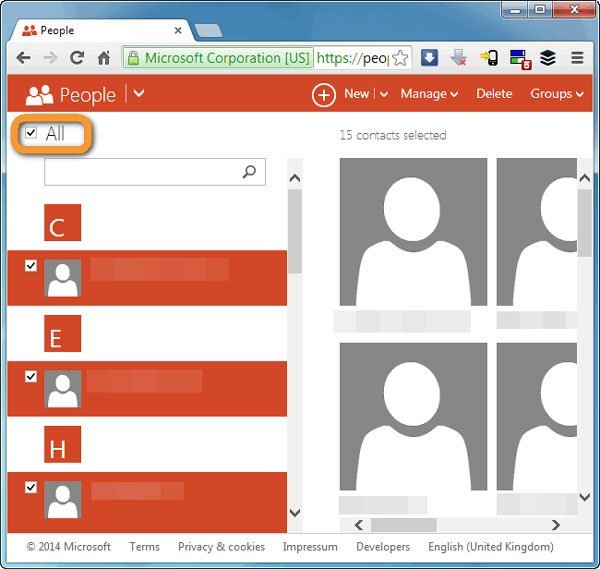Open the Terms footer link
The width and height of the screenshot is (600, 569).
point(144,547)
